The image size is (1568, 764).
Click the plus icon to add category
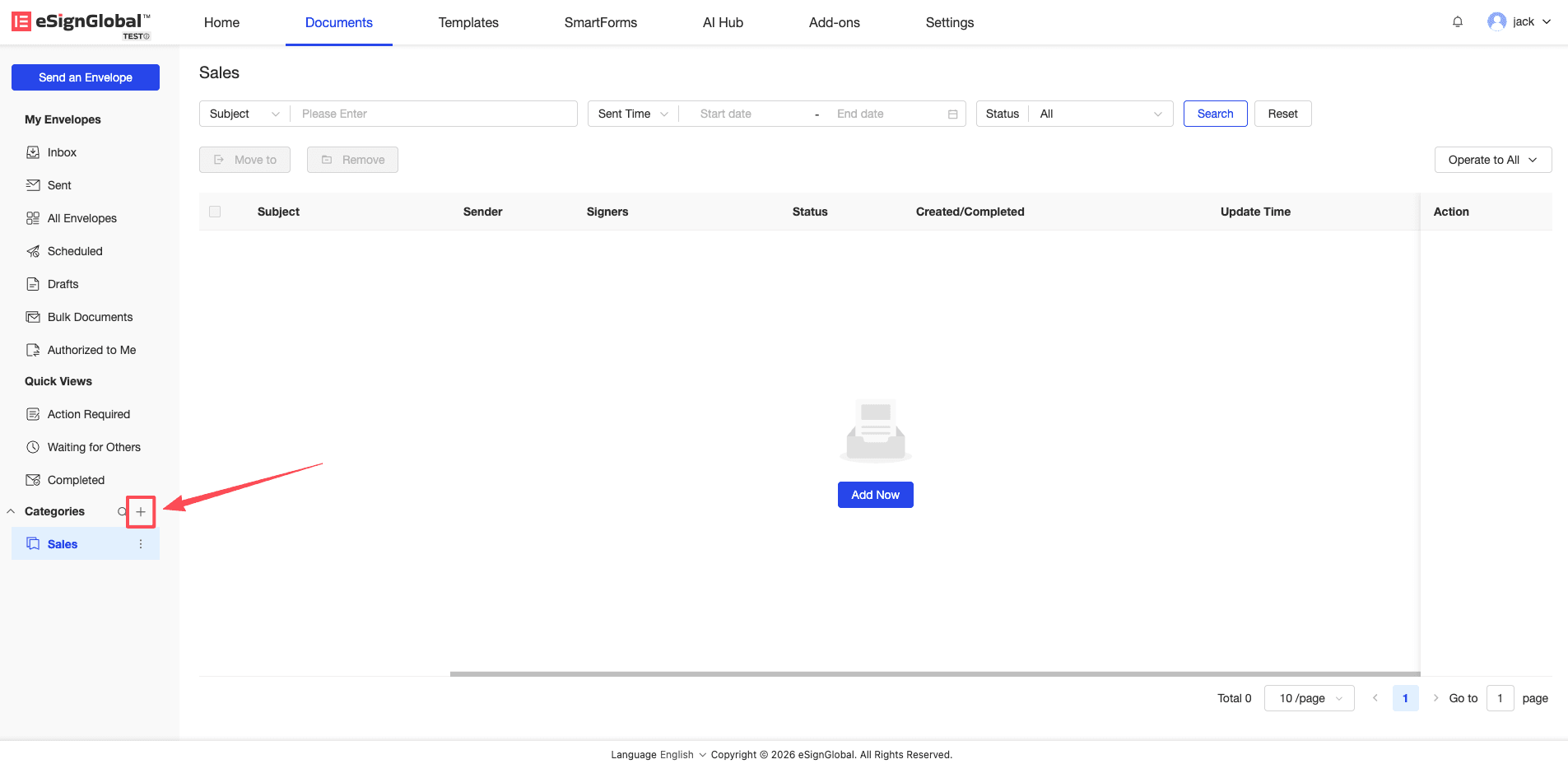(141, 512)
